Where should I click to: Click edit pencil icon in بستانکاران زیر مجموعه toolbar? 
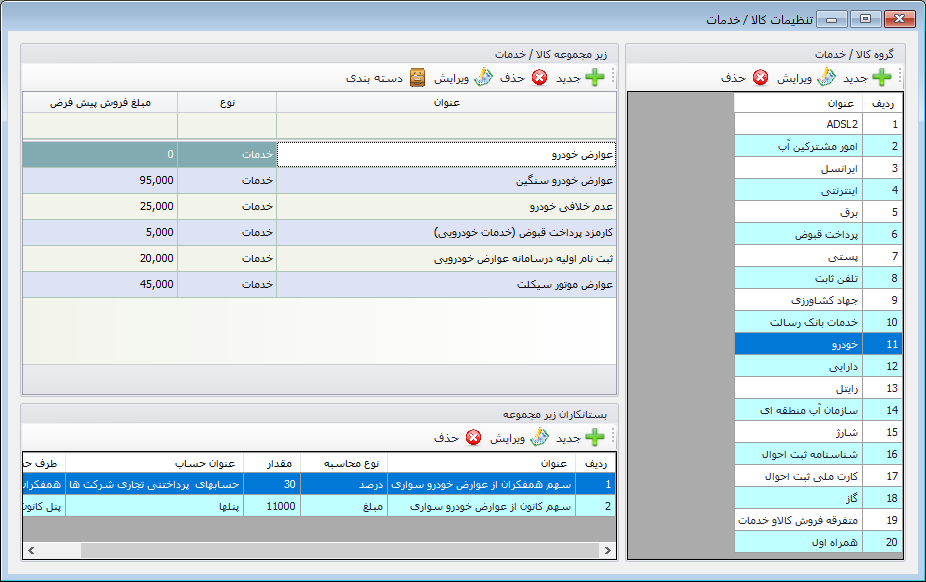click(x=539, y=437)
